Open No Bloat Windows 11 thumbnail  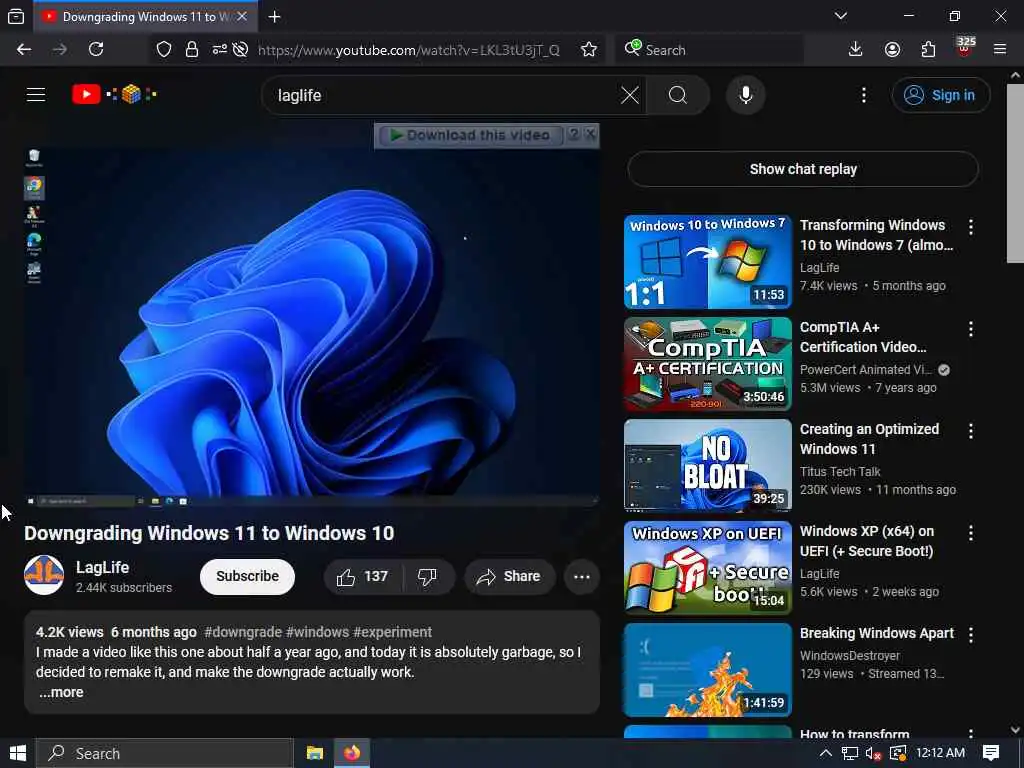tap(707, 466)
